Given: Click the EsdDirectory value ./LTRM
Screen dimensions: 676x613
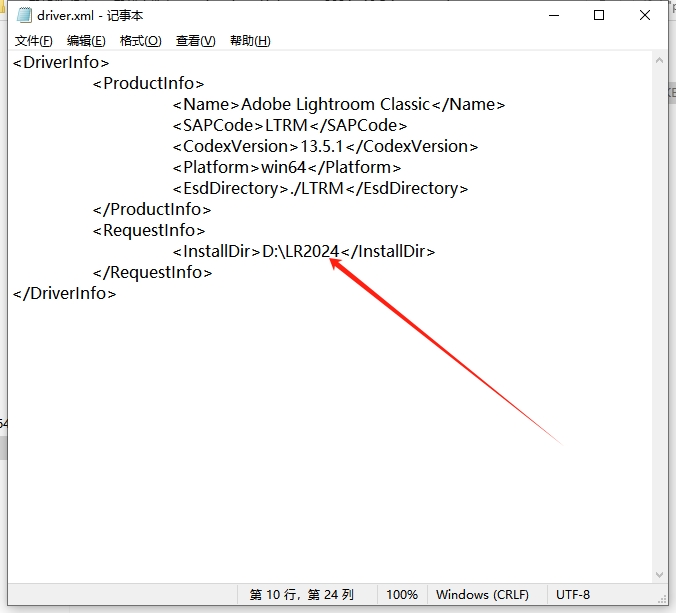Looking at the screenshot, I should tap(316, 189).
